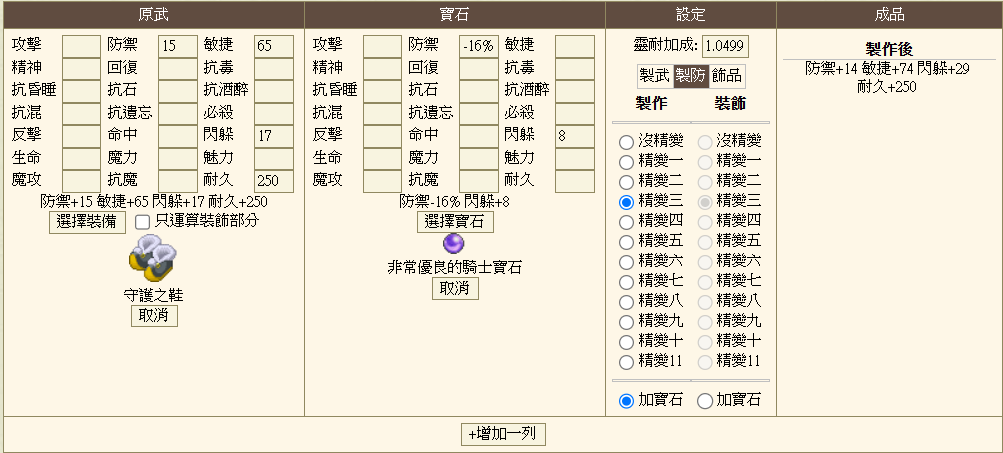
Task: Click the empty 寶石 回復 input
Action: pyautogui.click(x=479, y=68)
